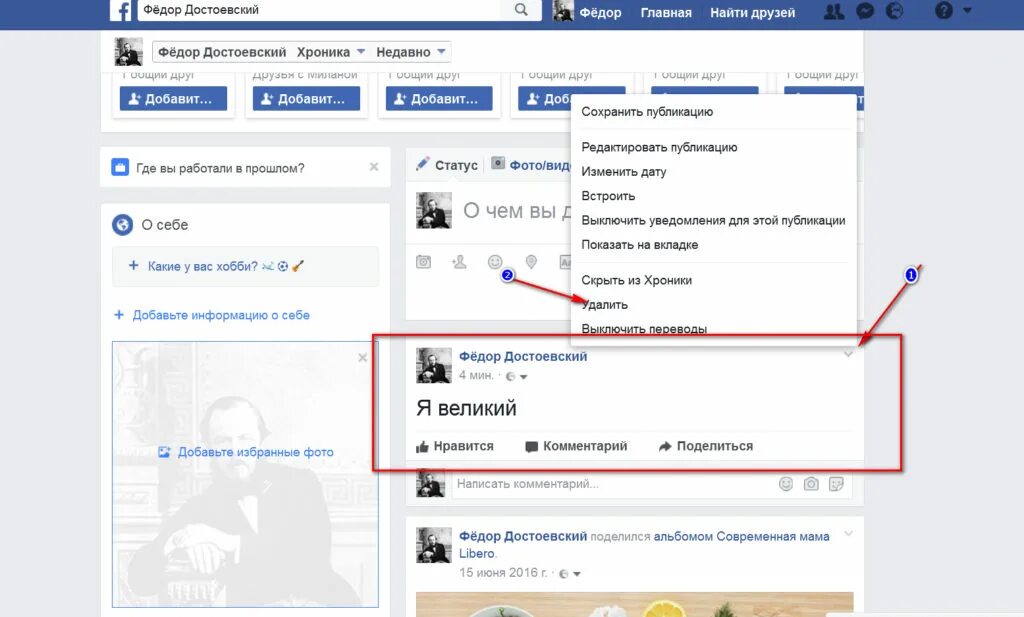
Task: Open options chevron of Я великий post
Action: point(848,355)
